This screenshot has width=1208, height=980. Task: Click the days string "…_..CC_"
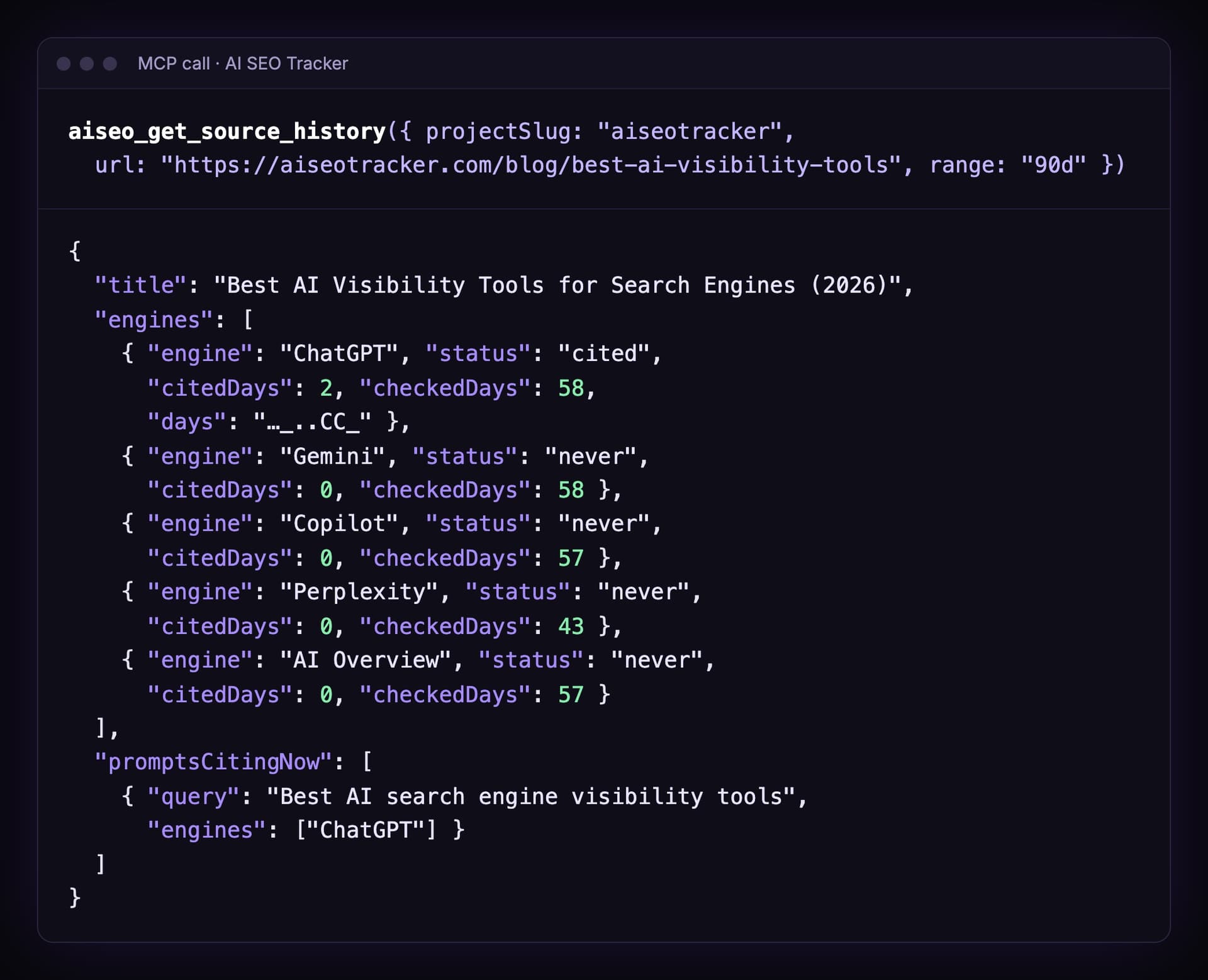[313, 421]
